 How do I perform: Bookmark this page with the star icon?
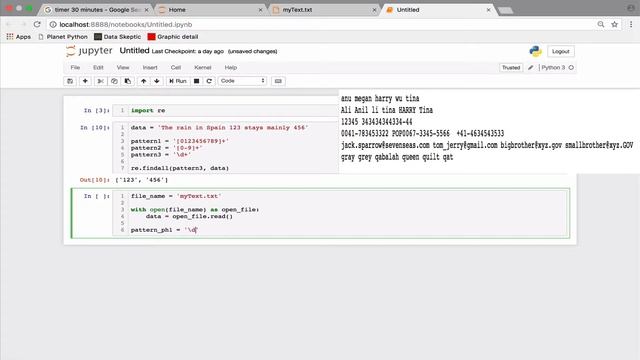(614, 24)
